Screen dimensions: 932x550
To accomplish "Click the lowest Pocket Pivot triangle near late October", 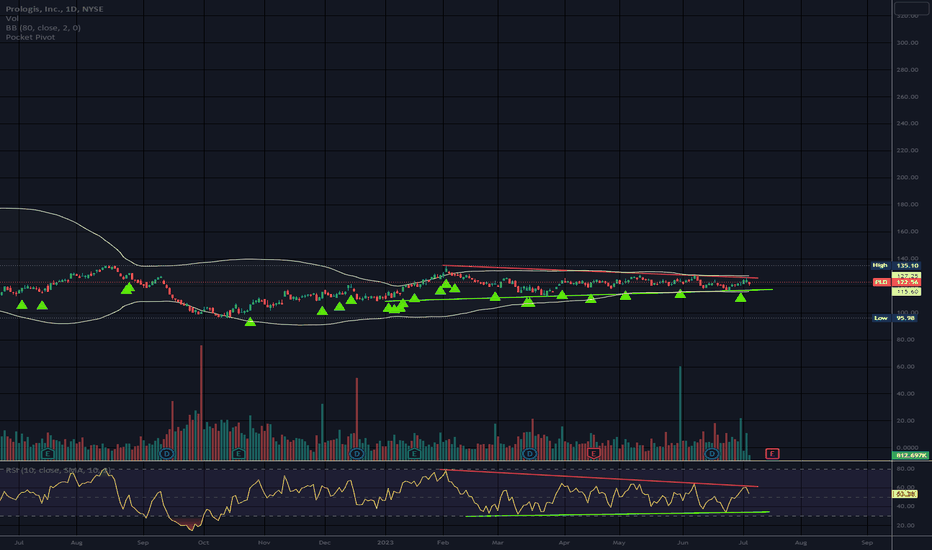I will (250, 322).
